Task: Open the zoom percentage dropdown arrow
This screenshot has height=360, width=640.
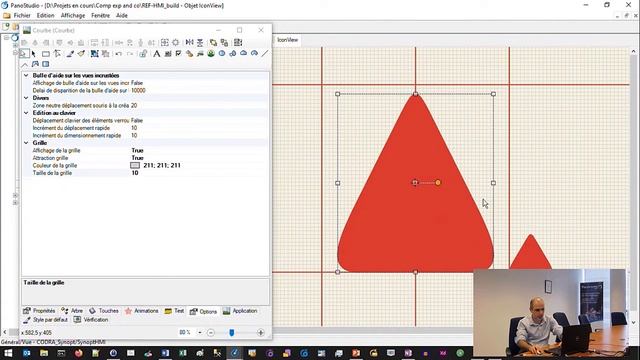Action: coord(200,333)
